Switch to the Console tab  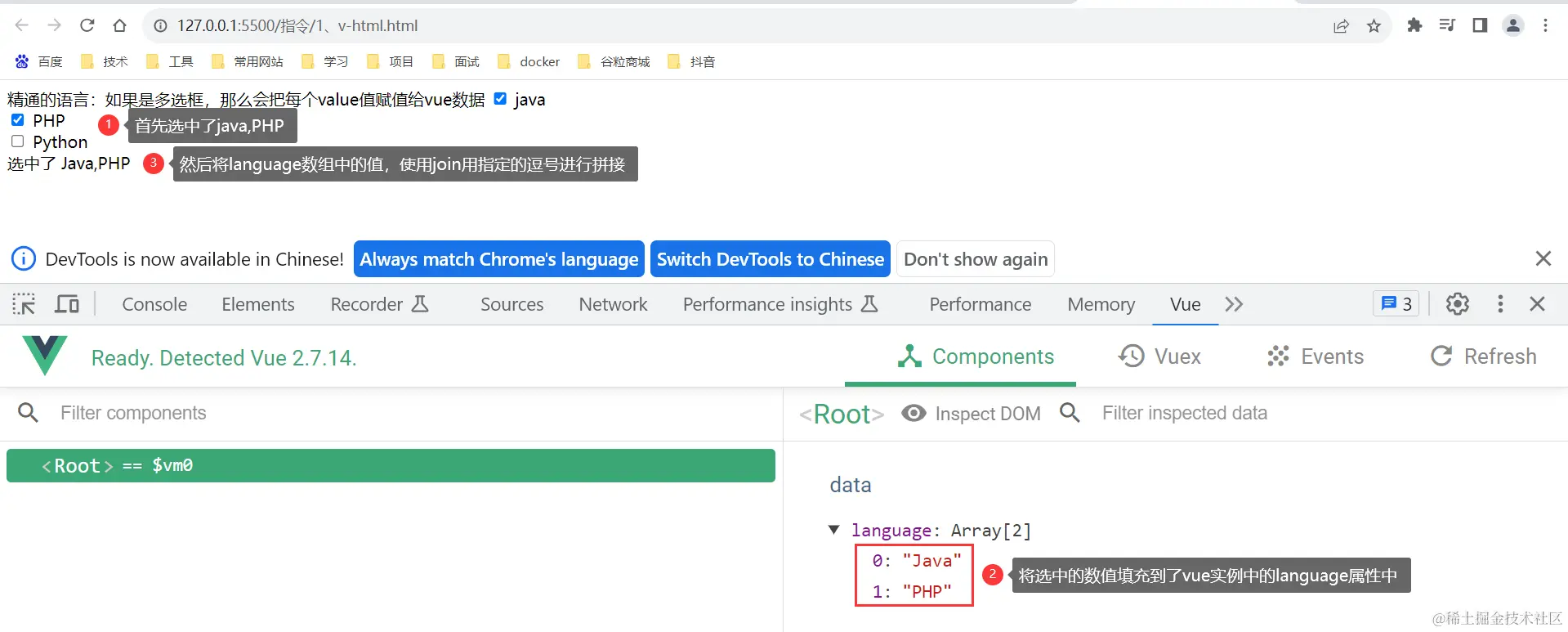coord(154,304)
